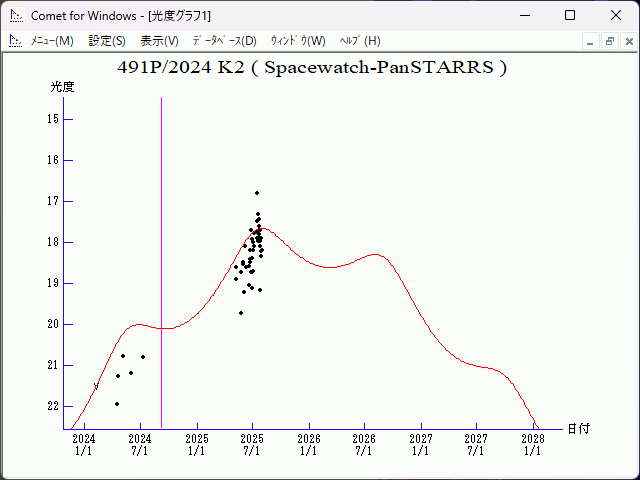The width and height of the screenshot is (640, 480).
Task: Click the child document icon in menu bar
Action: pos(16,41)
